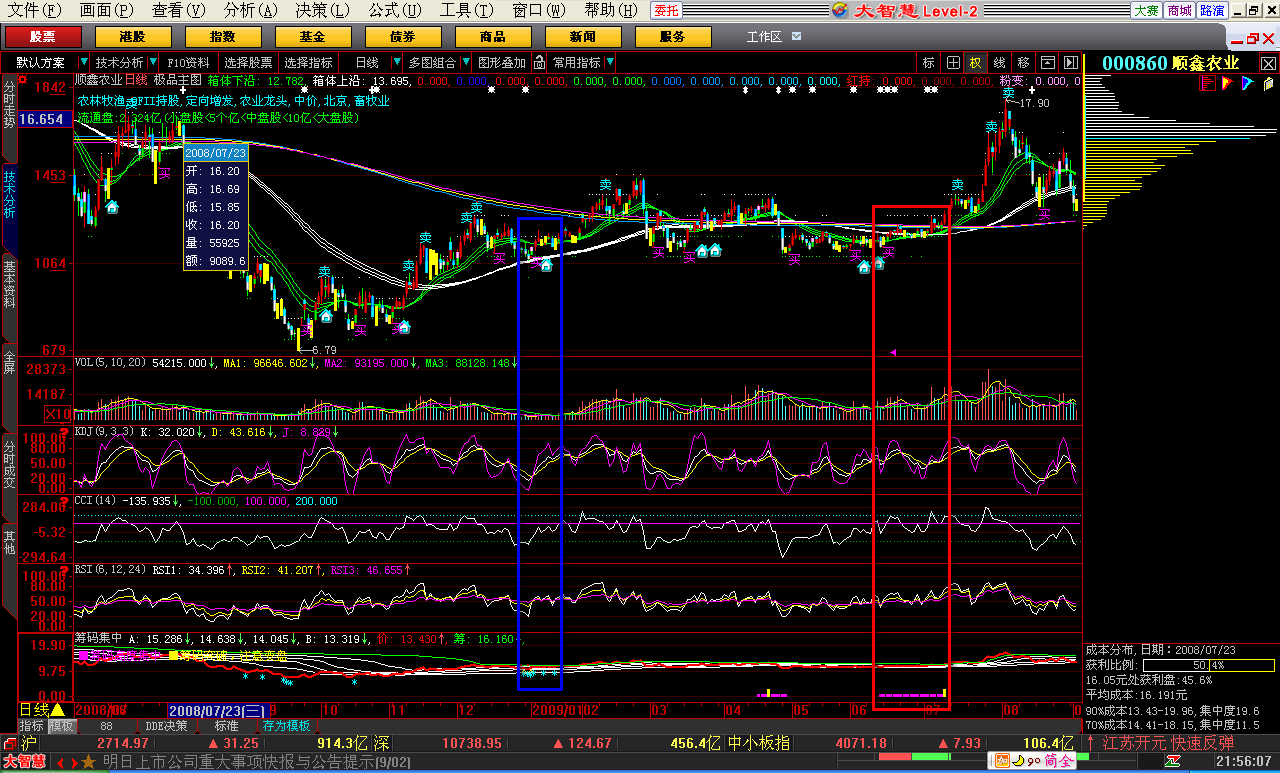The width and height of the screenshot is (1280, 773).
Task: Switch to the 指标 bottom tab
Action: point(32,726)
